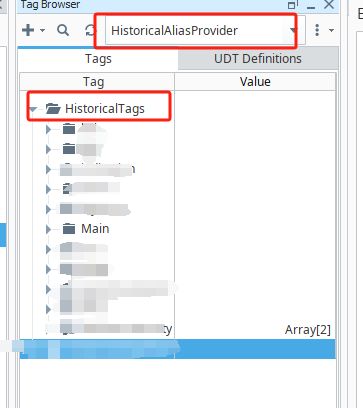Expand the Main folder
The height and width of the screenshot is (408, 363).
tap(48, 229)
